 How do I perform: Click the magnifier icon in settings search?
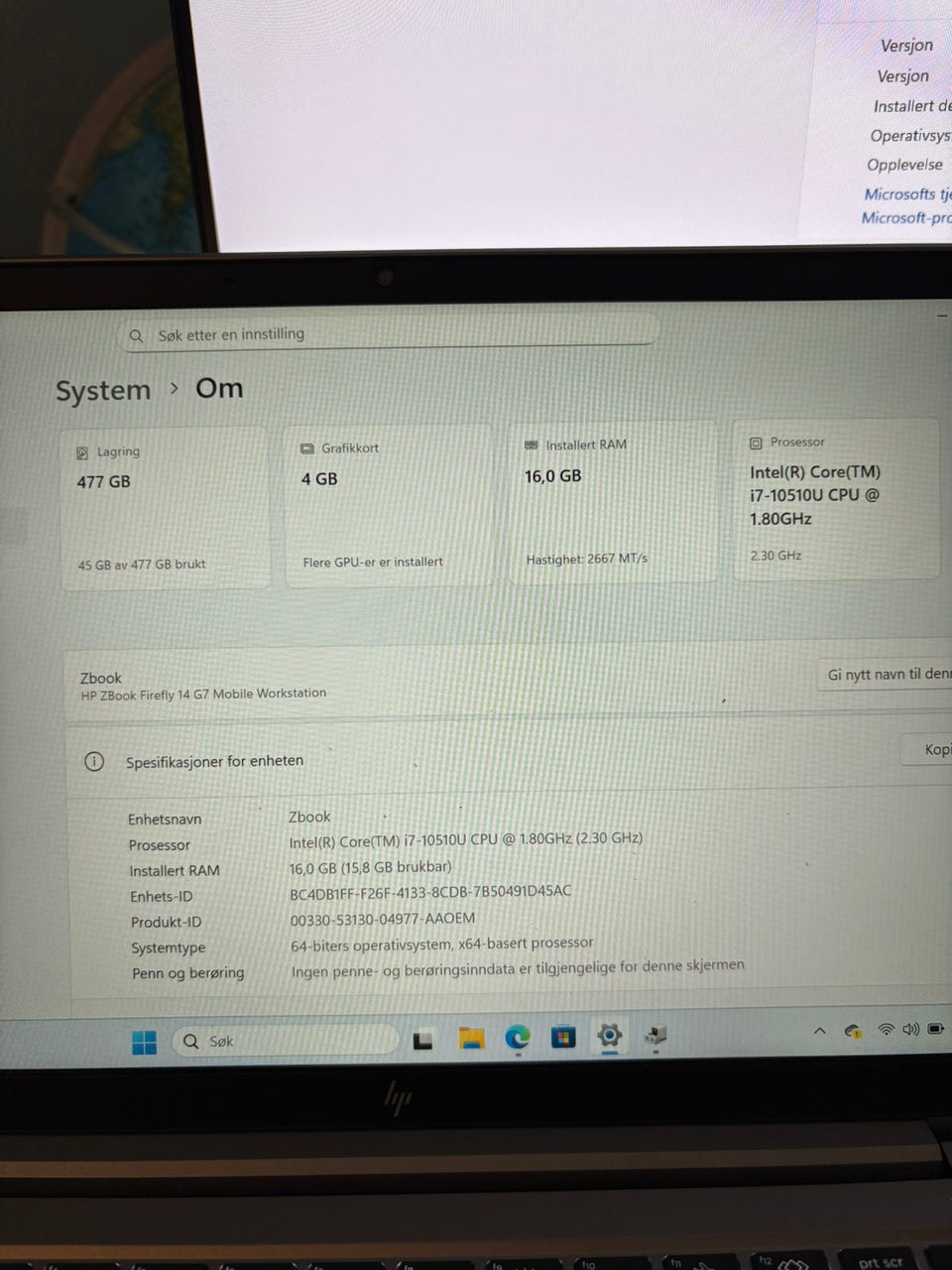tap(137, 336)
